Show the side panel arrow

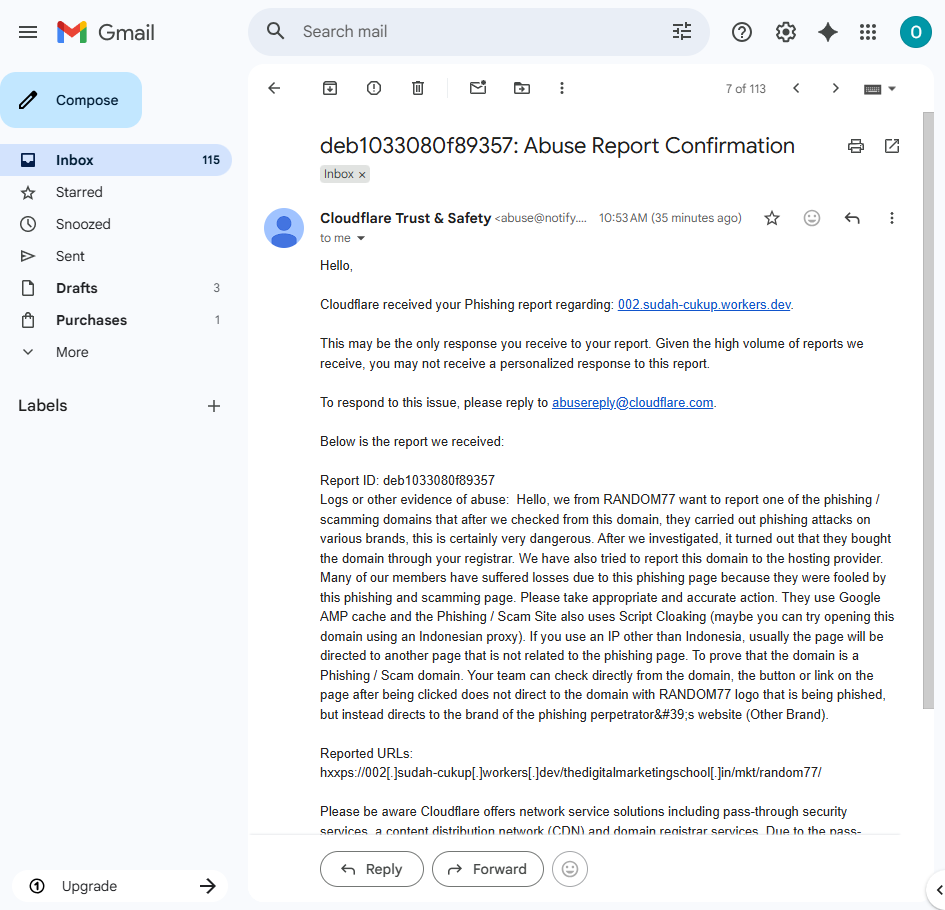[x=939, y=890]
